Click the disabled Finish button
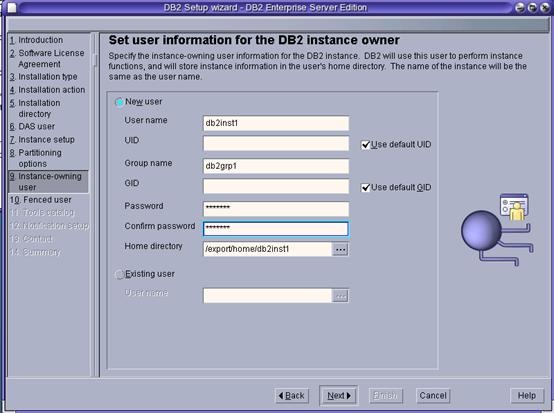The image size is (554, 413). [x=385, y=396]
